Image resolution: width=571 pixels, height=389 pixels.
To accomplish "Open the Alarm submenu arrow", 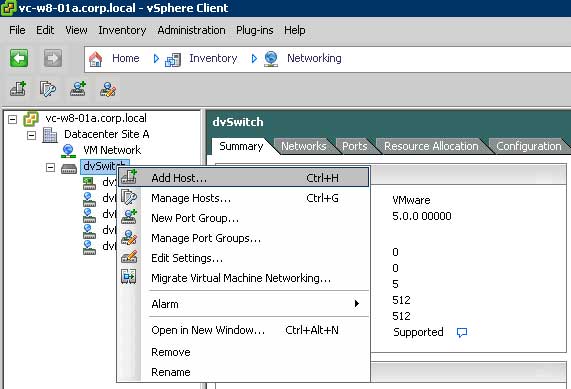I will pos(357,304).
